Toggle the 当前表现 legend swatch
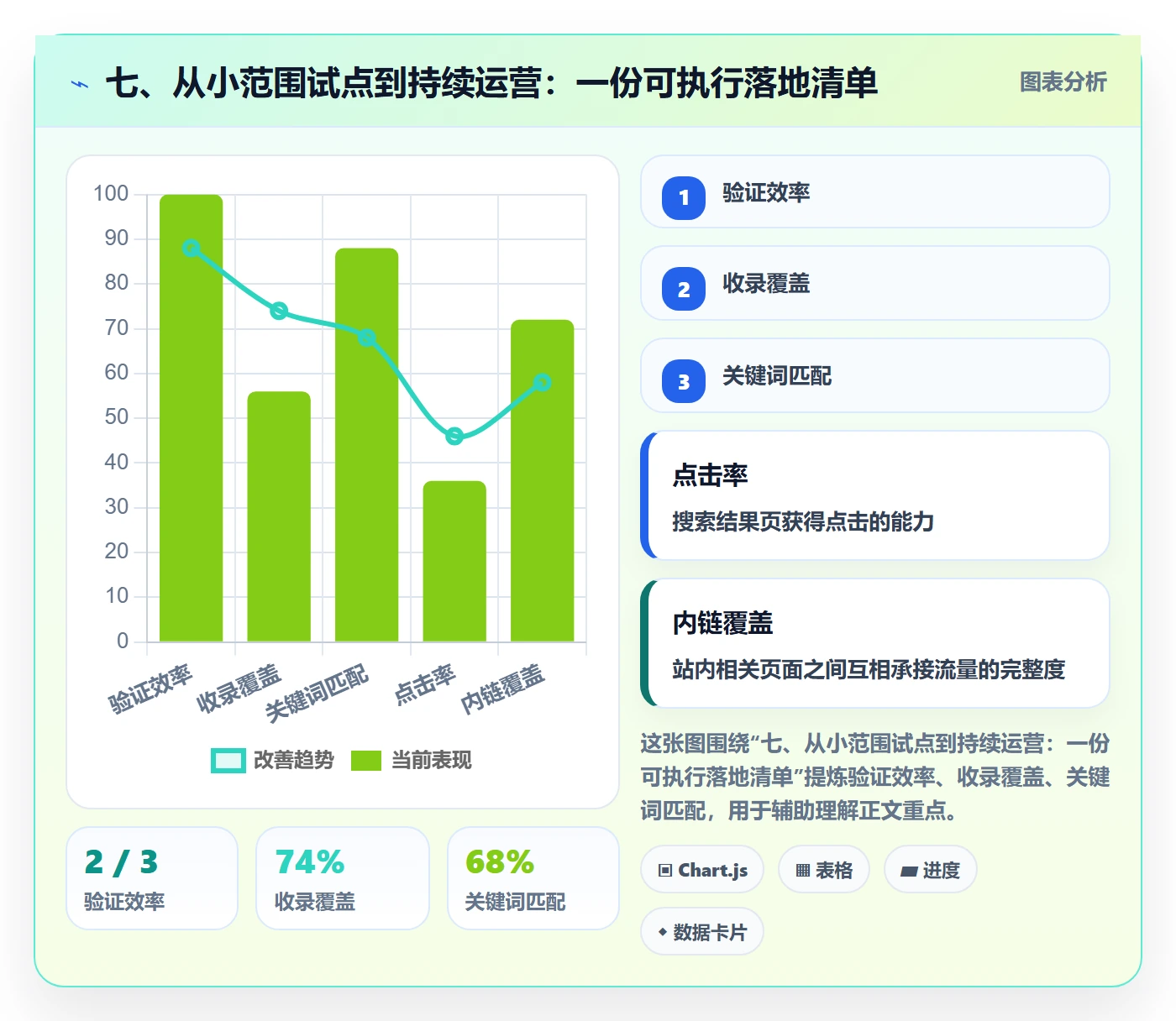Screen dimensions: 1176x1021 [x=366, y=760]
